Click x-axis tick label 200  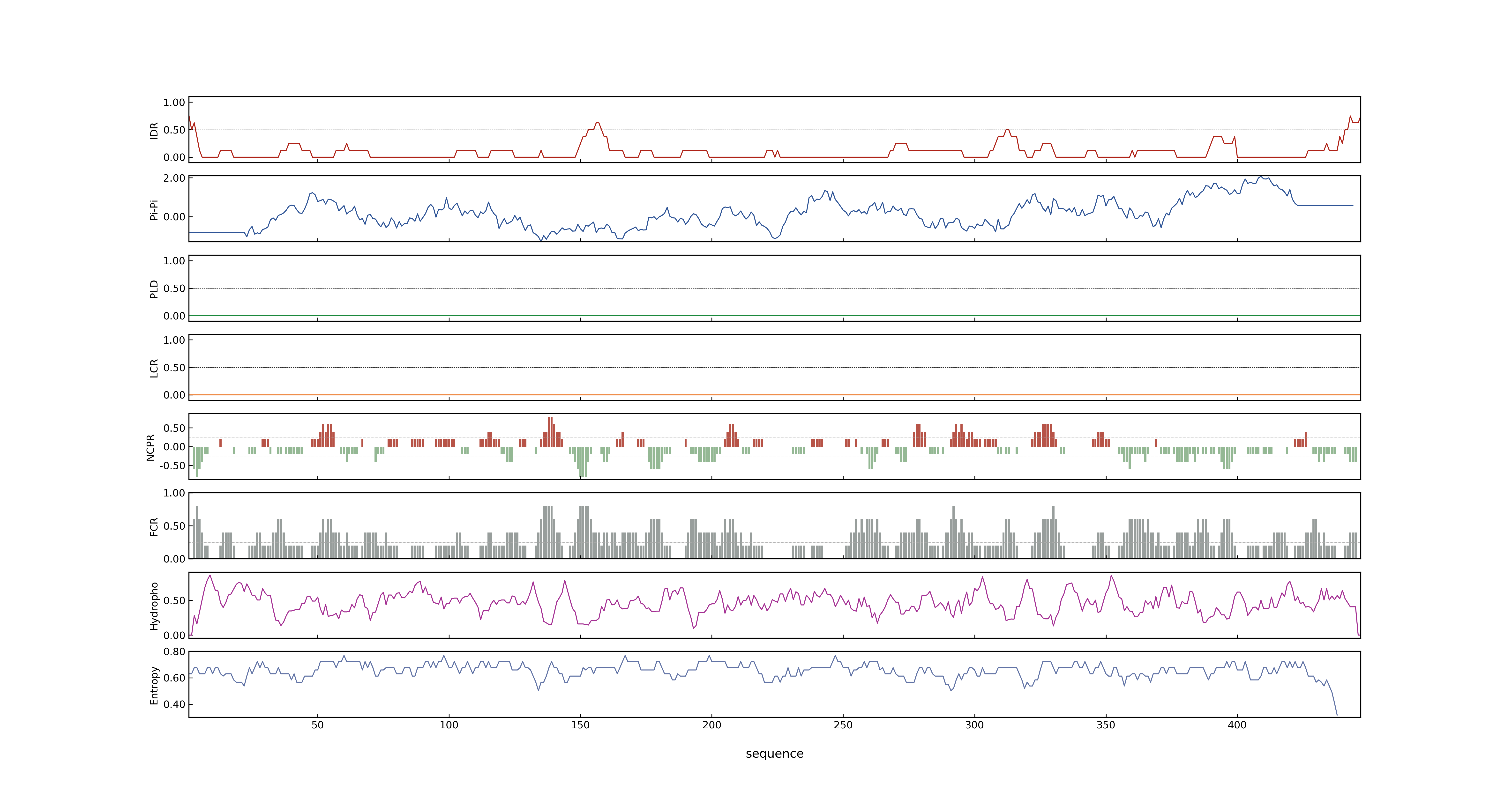point(712,725)
